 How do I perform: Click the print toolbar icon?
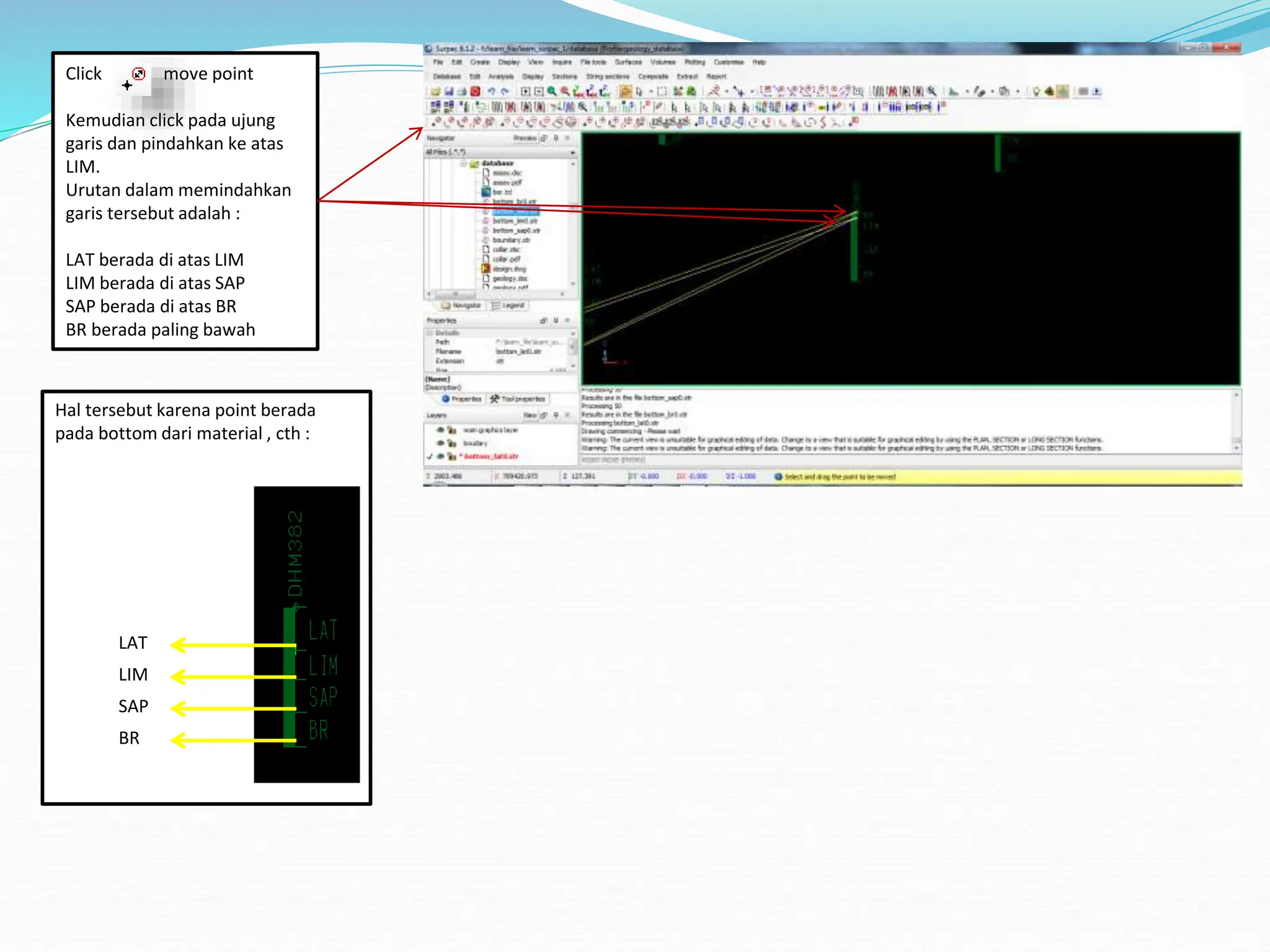pos(462,92)
